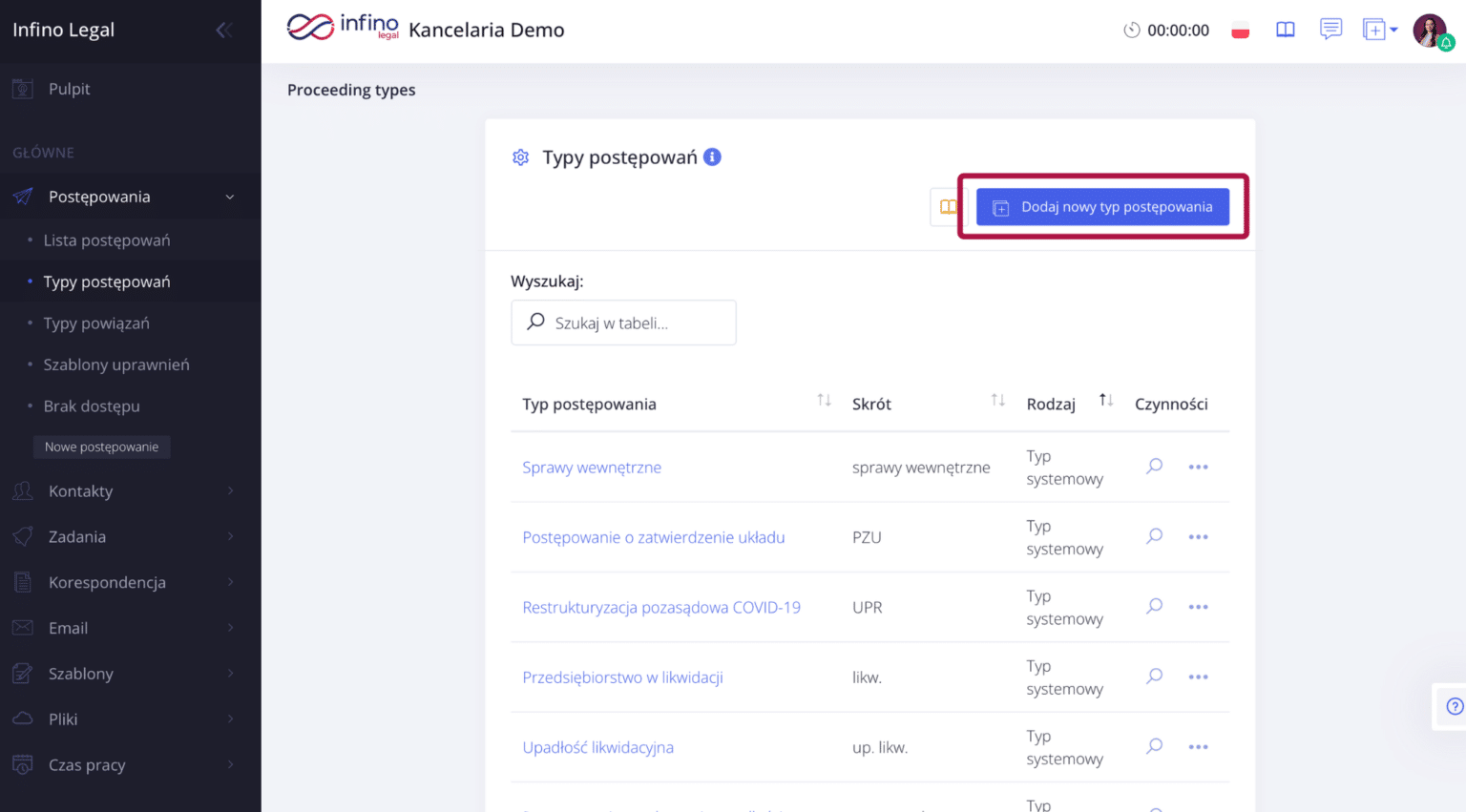Switch language via Polish flag
1466x812 pixels.
point(1241,30)
